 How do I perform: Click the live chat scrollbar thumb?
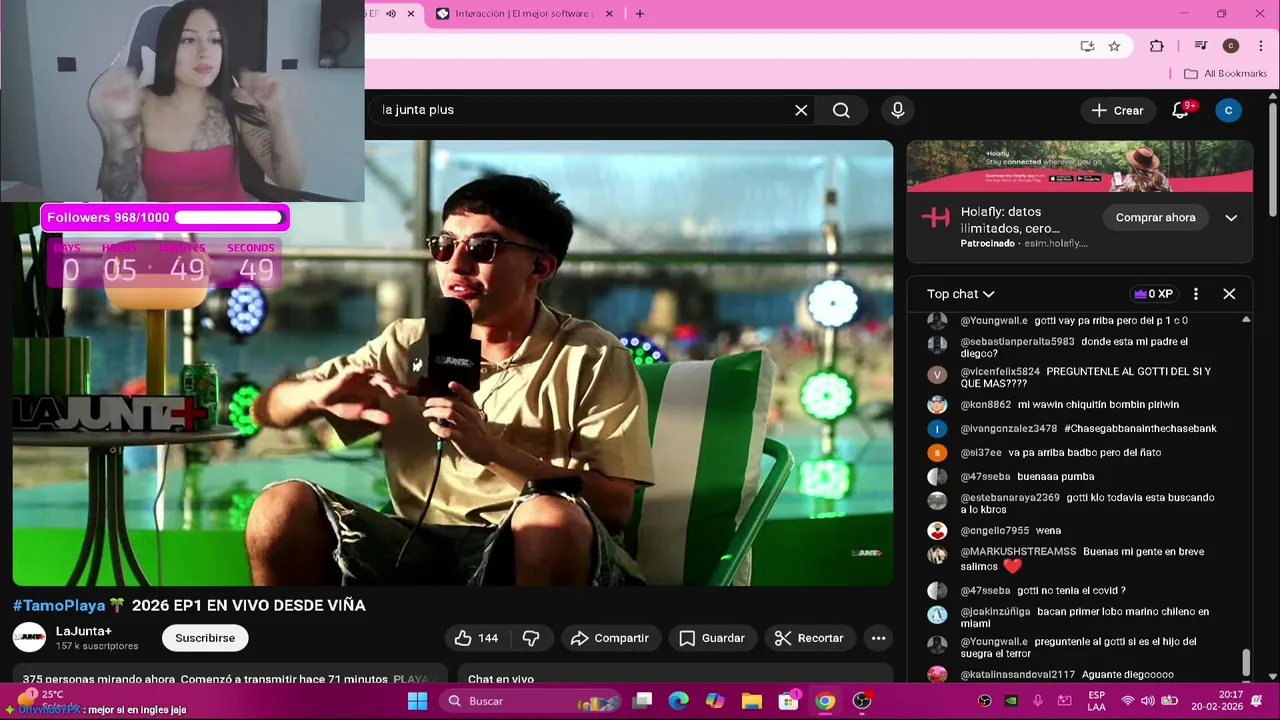[1246, 662]
